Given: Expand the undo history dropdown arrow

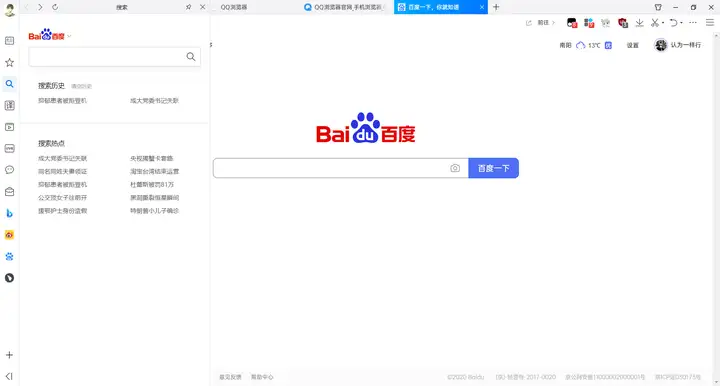Looking at the screenshot, I should [681, 23].
